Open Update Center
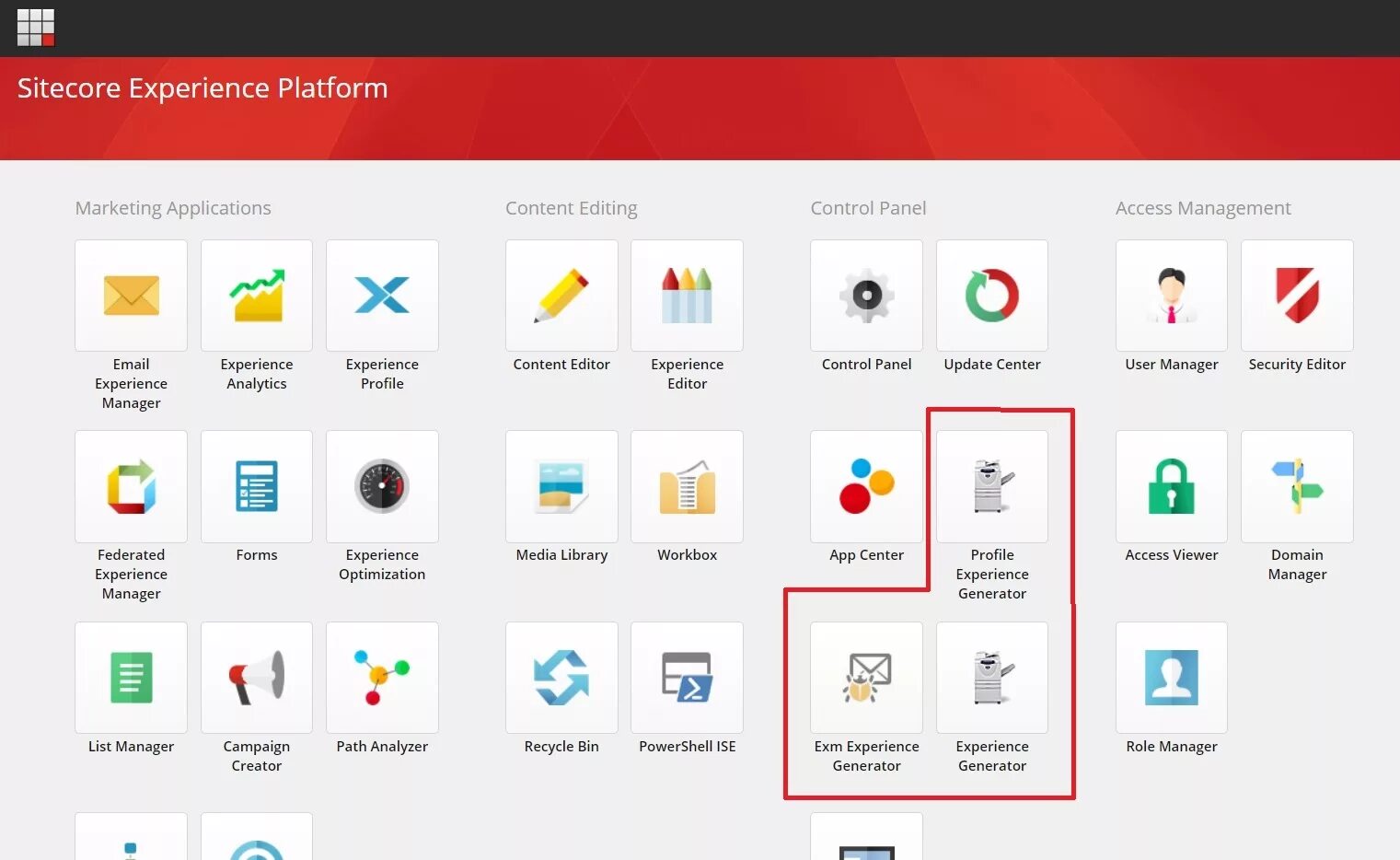Image resolution: width=1400 pixels, height=860 pixels. (992, 296)
